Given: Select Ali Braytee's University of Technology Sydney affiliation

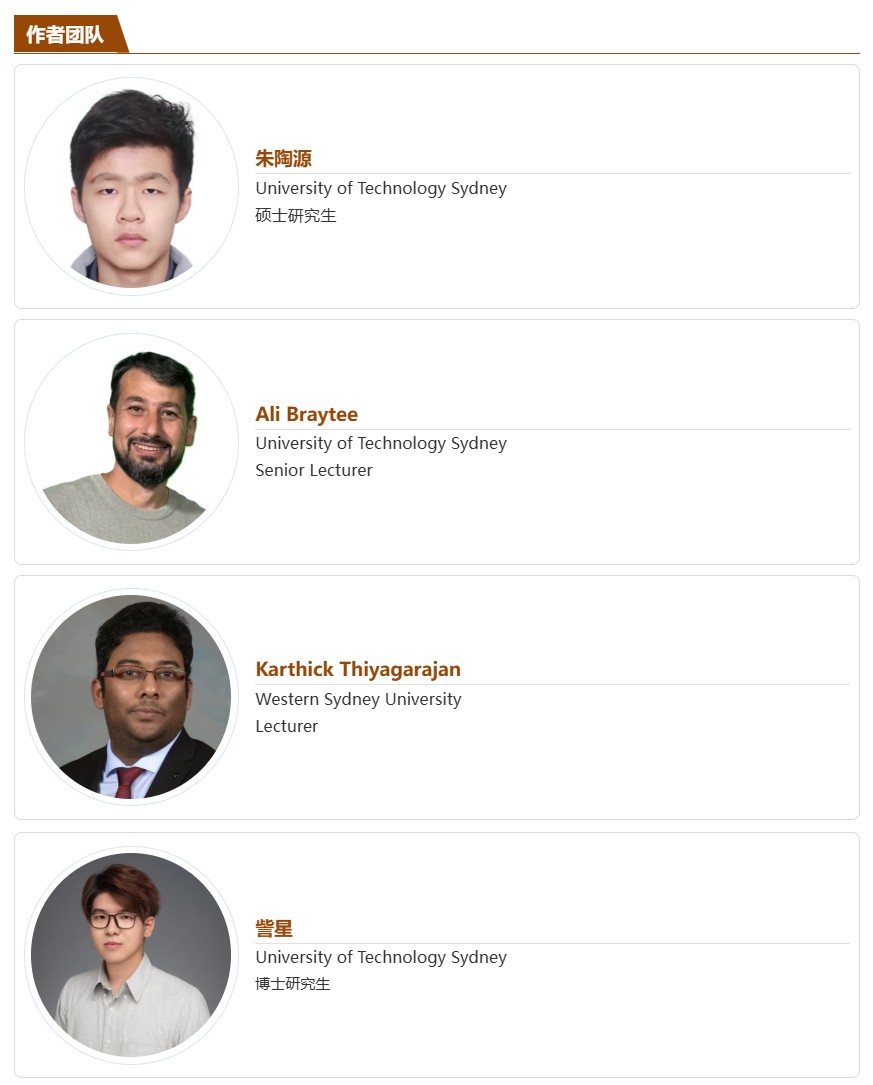Looking at the screenshot, I should pyautogui.click(x=380, y=443).
